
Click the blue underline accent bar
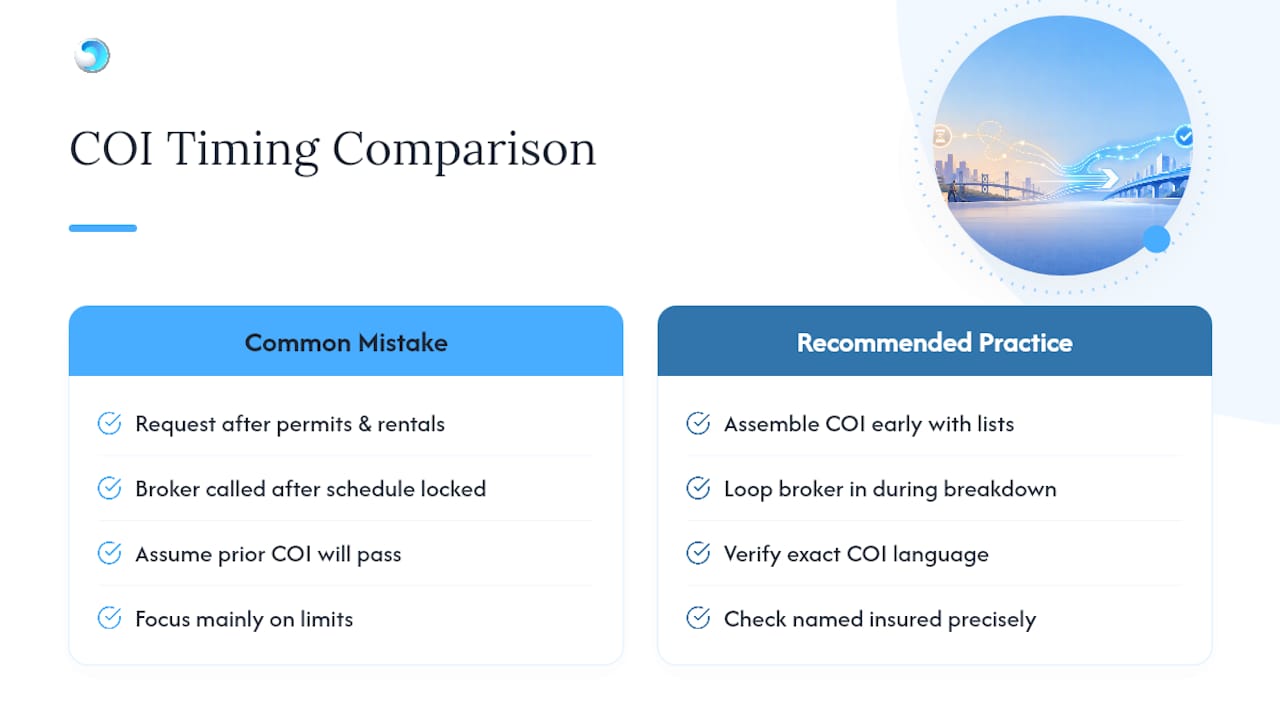(103, 228)
